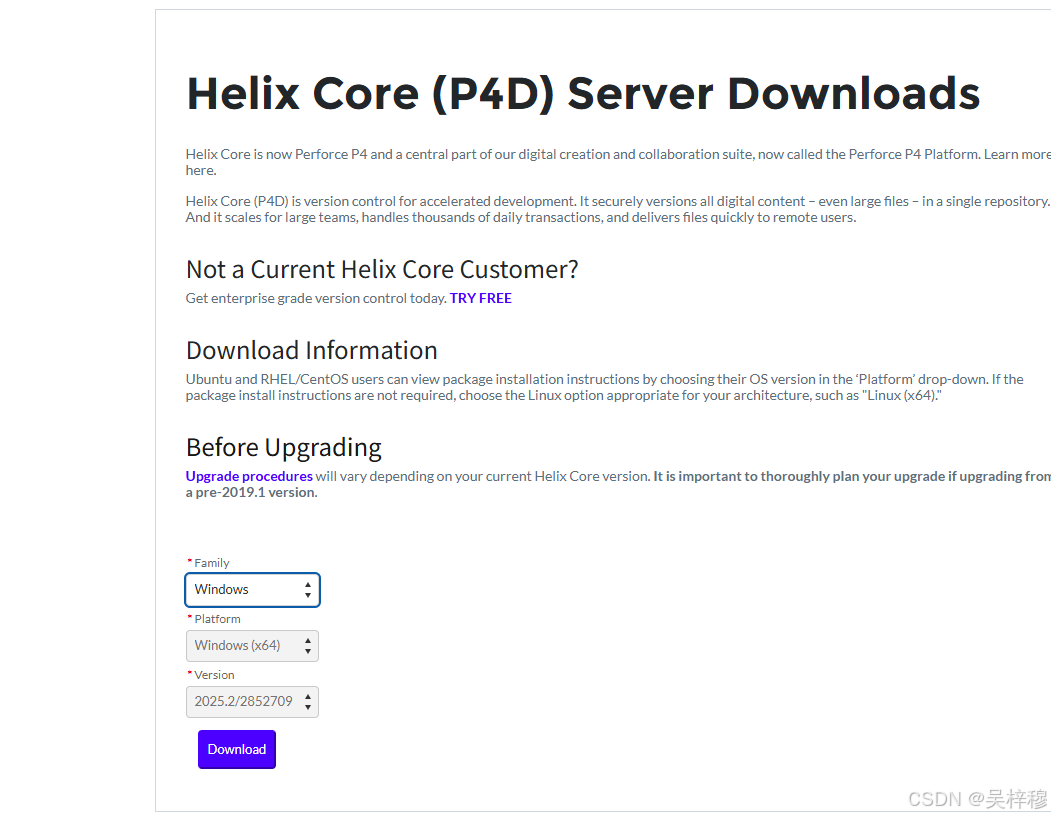The width and height of the screenshot is (1051, 816).
Task: Click the 'Helix Core (P4D) Server Downloads' heading
Action: click(583, 93)
